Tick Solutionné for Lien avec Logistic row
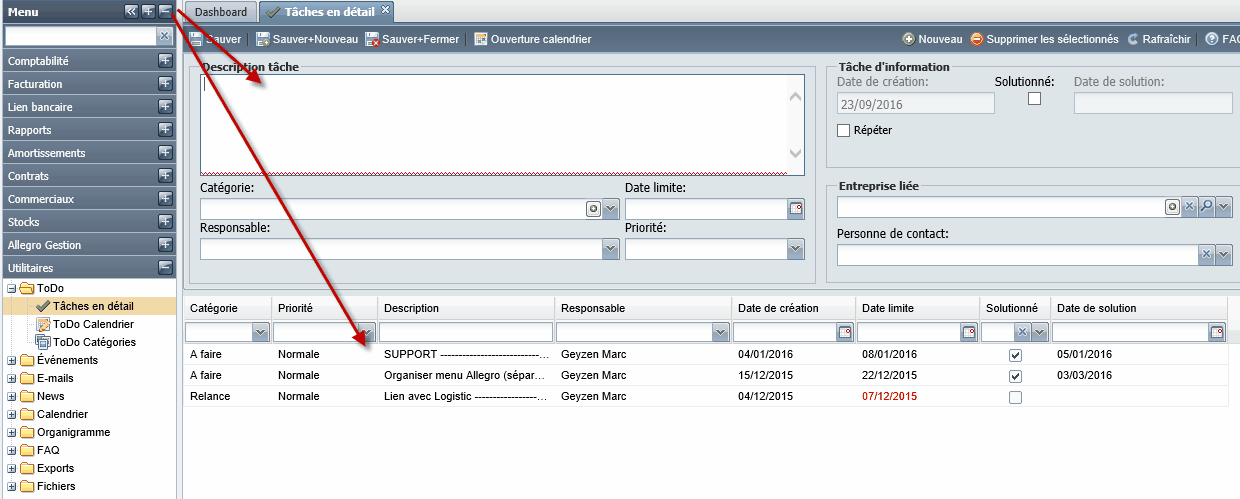1240x499 pixels. pos(1016,397)
